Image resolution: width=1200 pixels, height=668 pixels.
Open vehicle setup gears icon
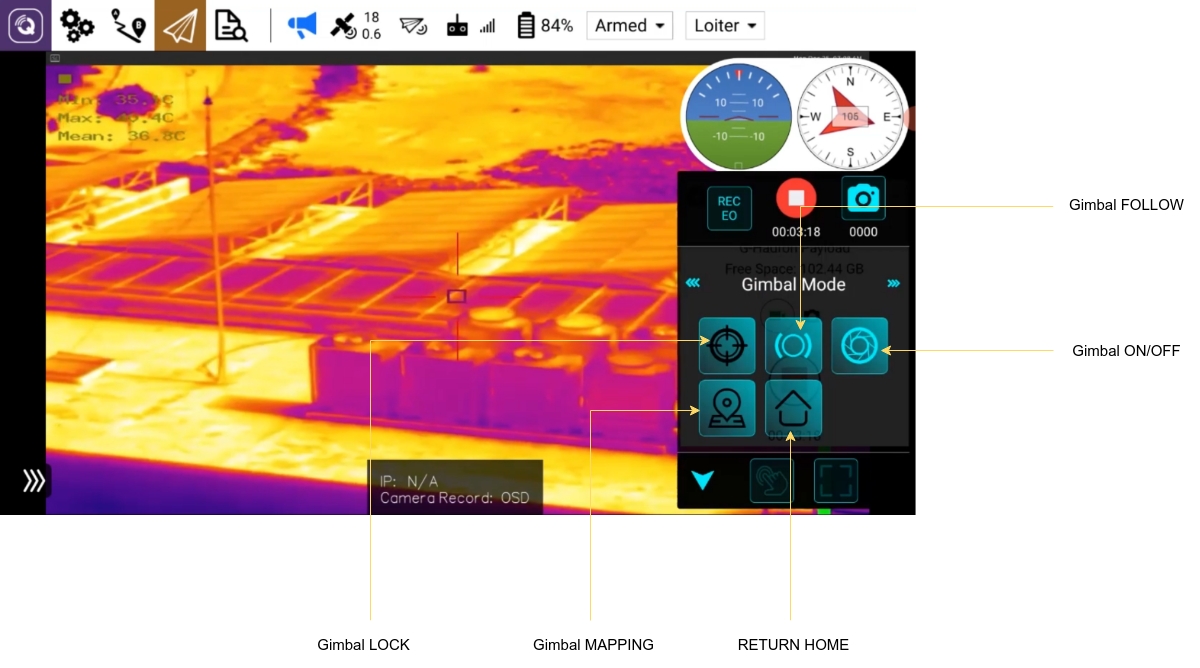77,26
